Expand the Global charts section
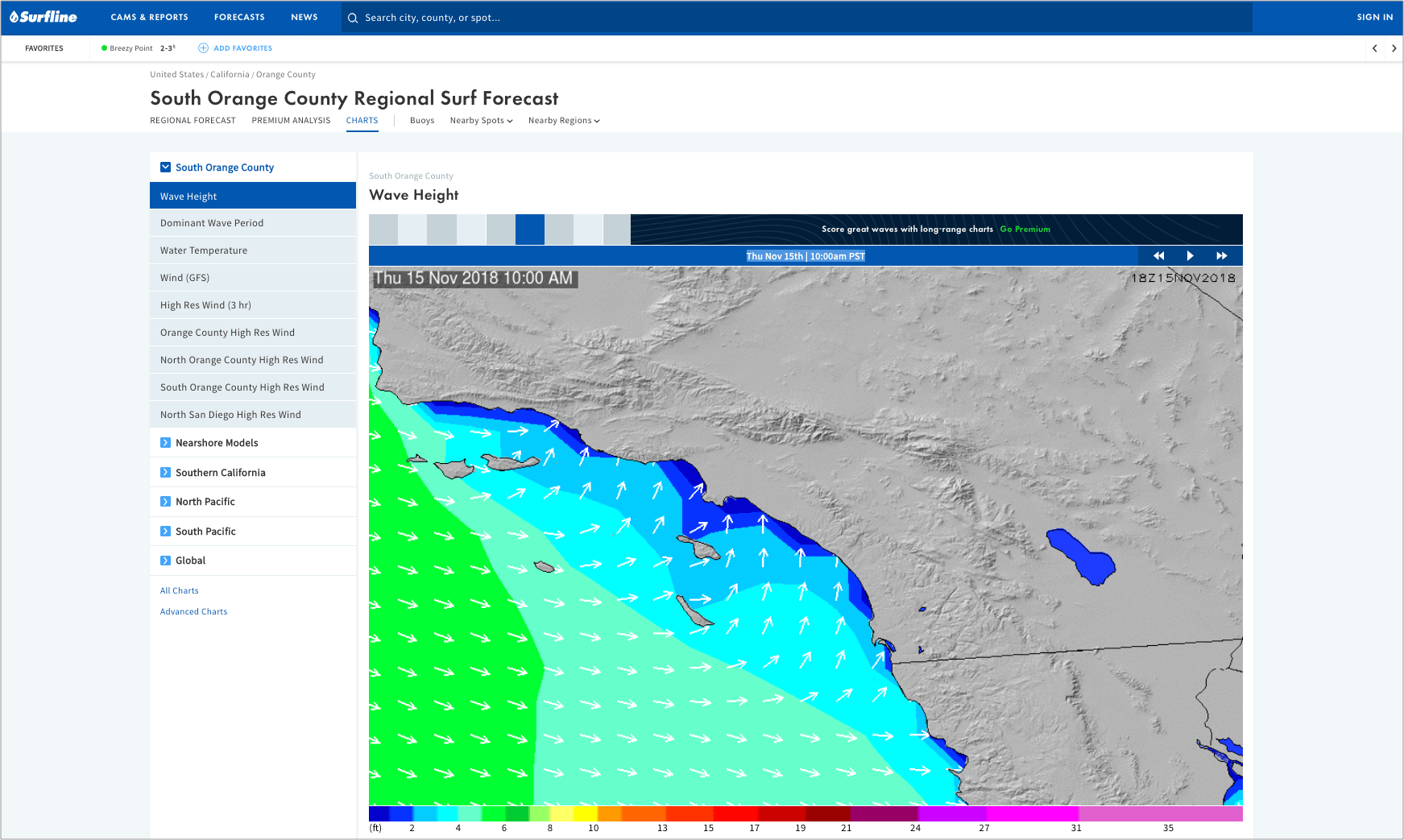 (x=165, y=561)
